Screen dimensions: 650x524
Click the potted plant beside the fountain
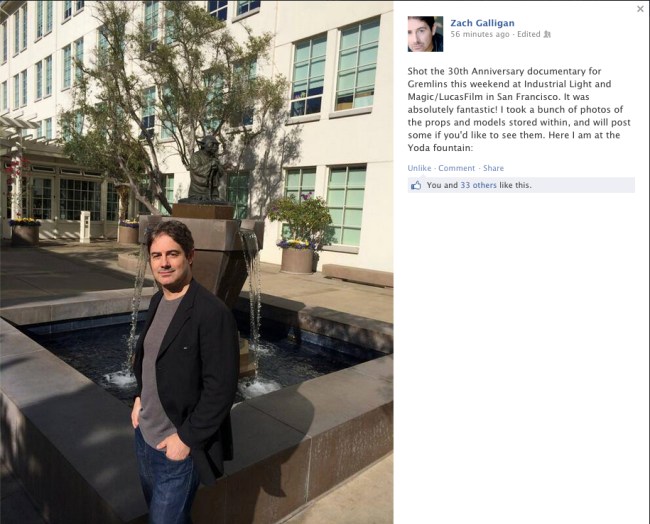pyautogui.click(x=299, y=234)
